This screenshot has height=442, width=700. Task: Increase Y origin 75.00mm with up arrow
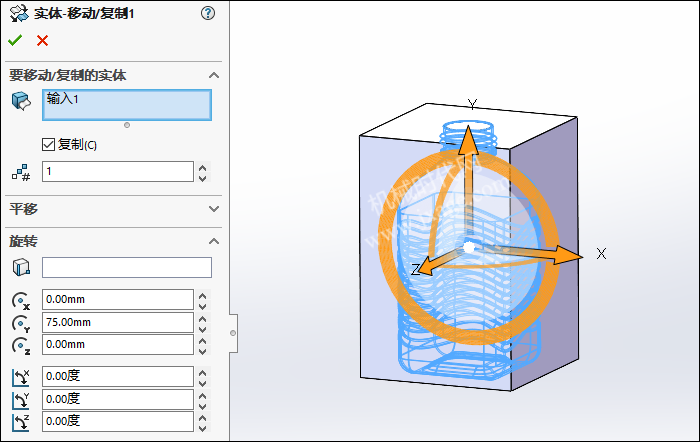pos(203,318)
